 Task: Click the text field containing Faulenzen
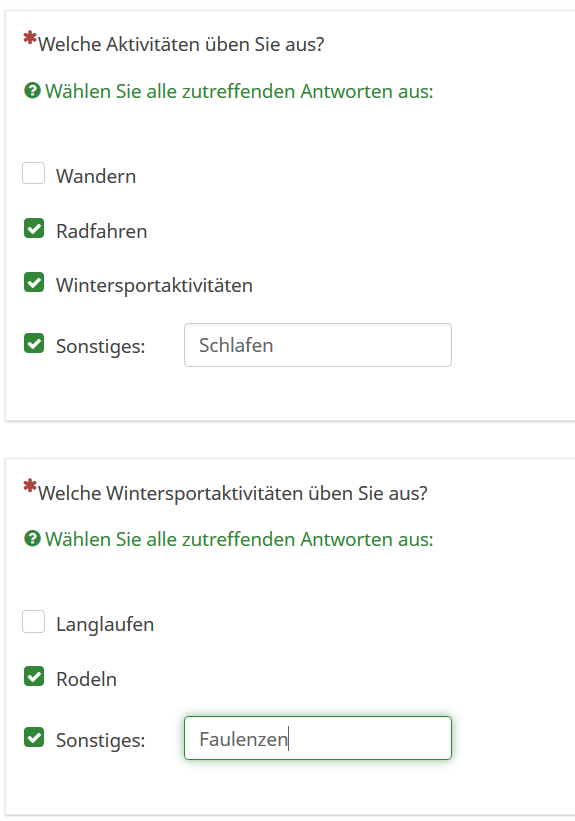pos(318,738)
